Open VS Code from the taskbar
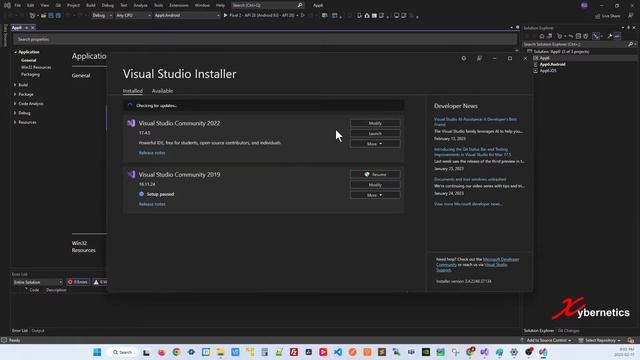640x360 pixels. click(x=338, y=352)
